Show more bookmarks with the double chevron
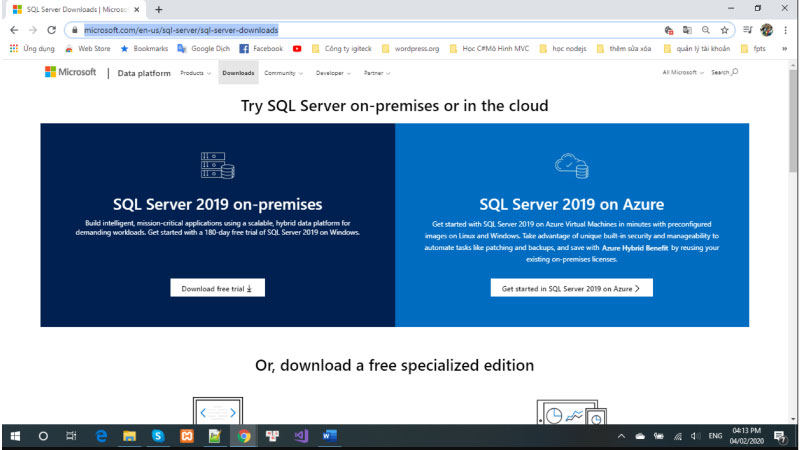The height and width of the screenshot is (450, 800). click(x=785, y=48)
